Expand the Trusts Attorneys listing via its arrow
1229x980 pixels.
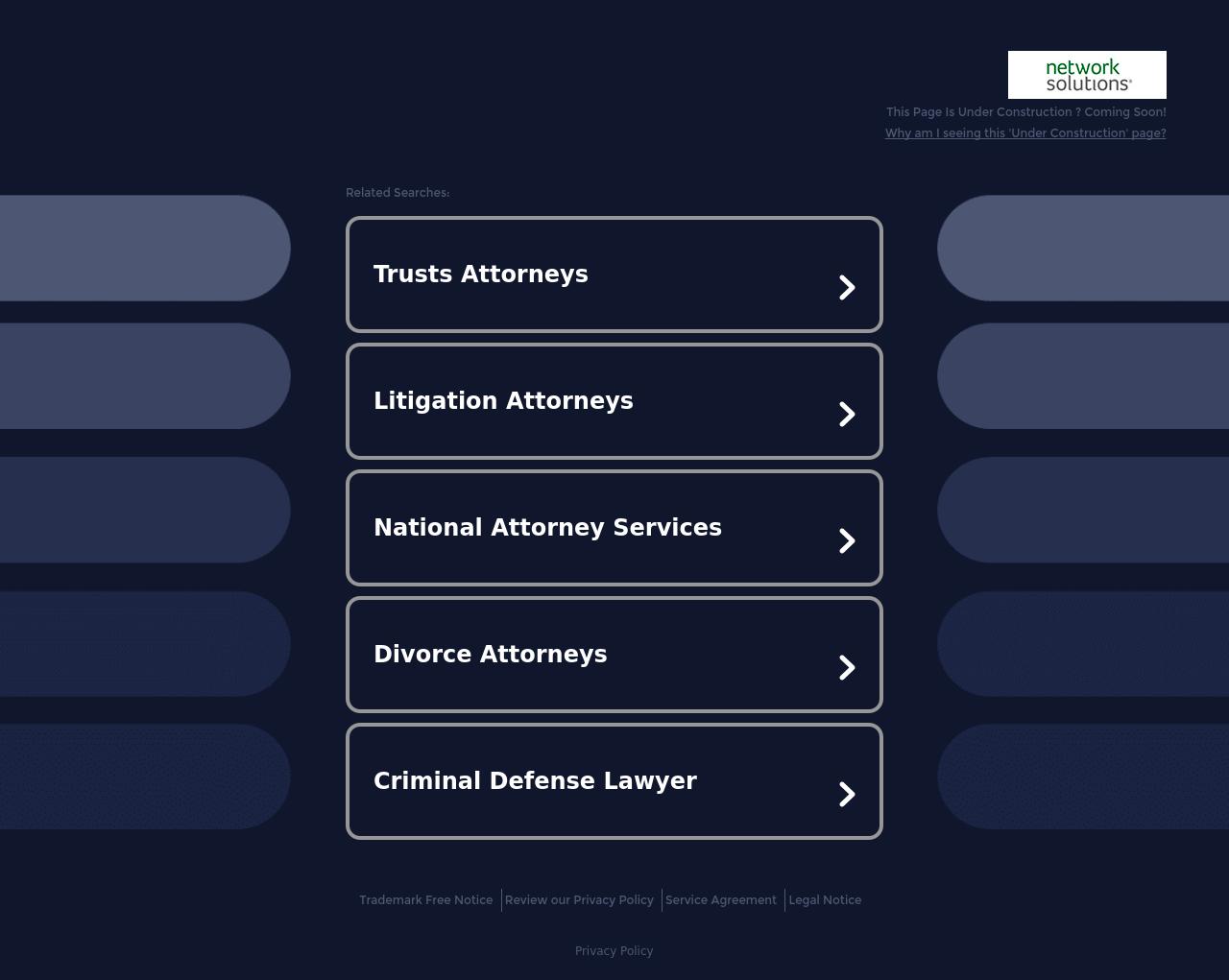(848, 287)
